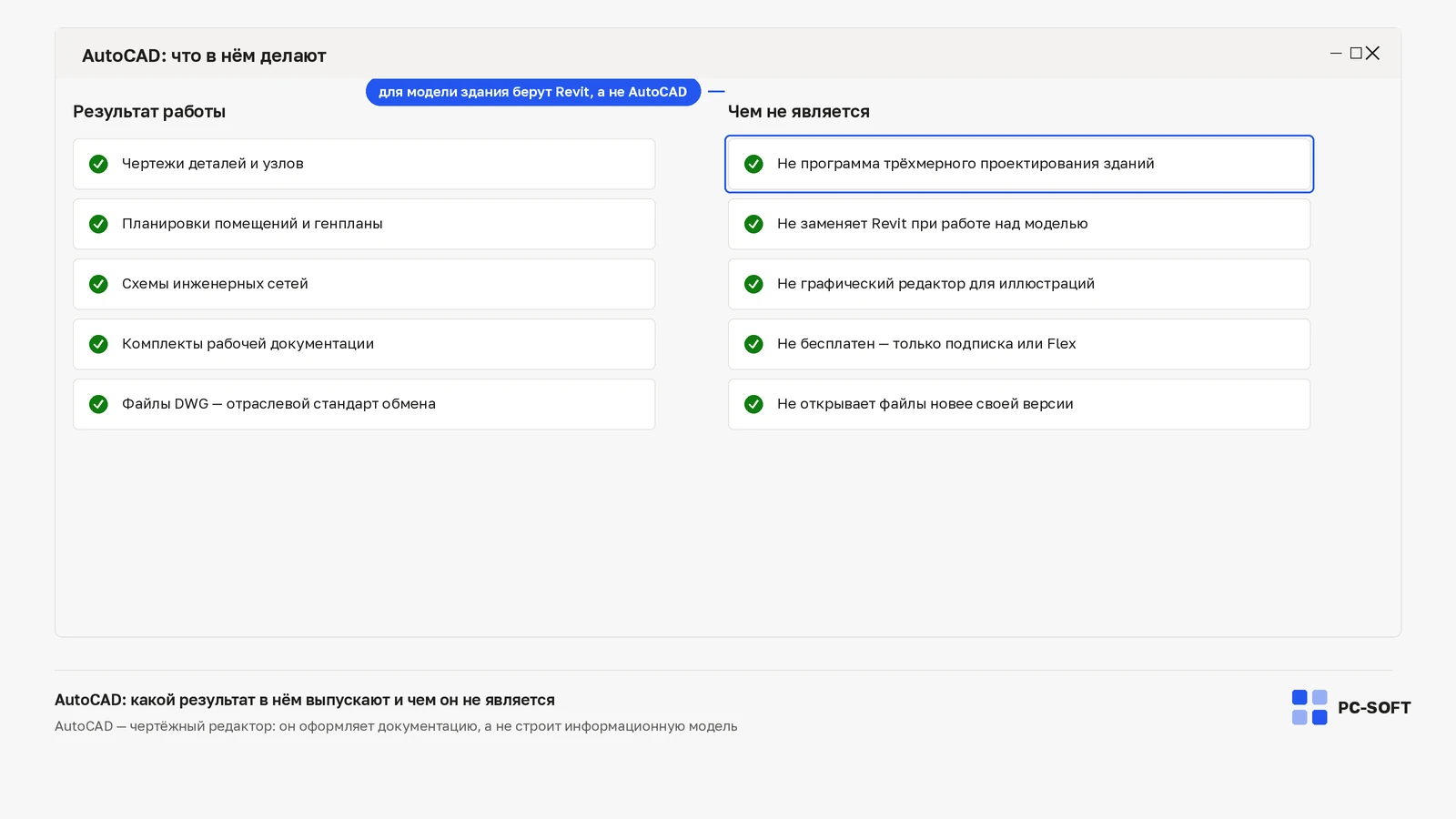The width and height of the screenshot is (1456, 819).
Task: Click check icon beside "Не заменяет Revit при работе"
Action: 753,224
